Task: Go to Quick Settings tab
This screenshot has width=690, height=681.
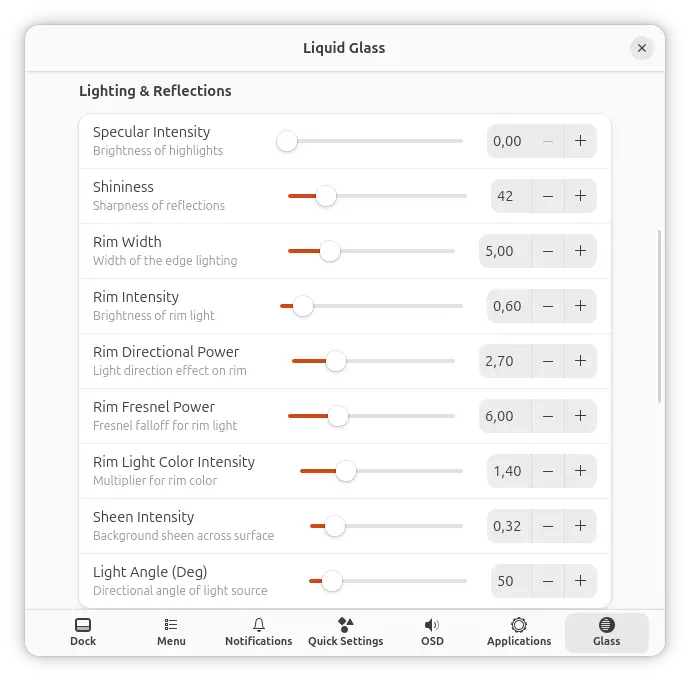Action: pyautogui.click(x=345, y=633)
